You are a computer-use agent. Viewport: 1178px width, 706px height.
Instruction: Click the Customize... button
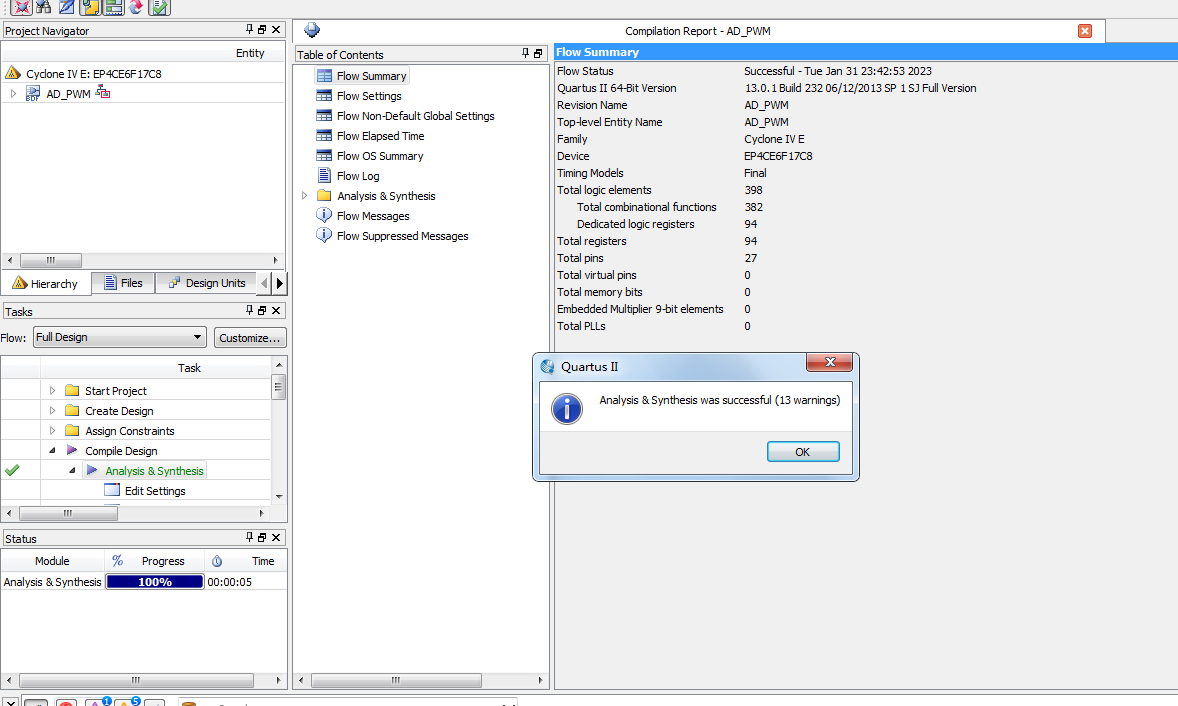pyautogui.click(x=249, y=338)
